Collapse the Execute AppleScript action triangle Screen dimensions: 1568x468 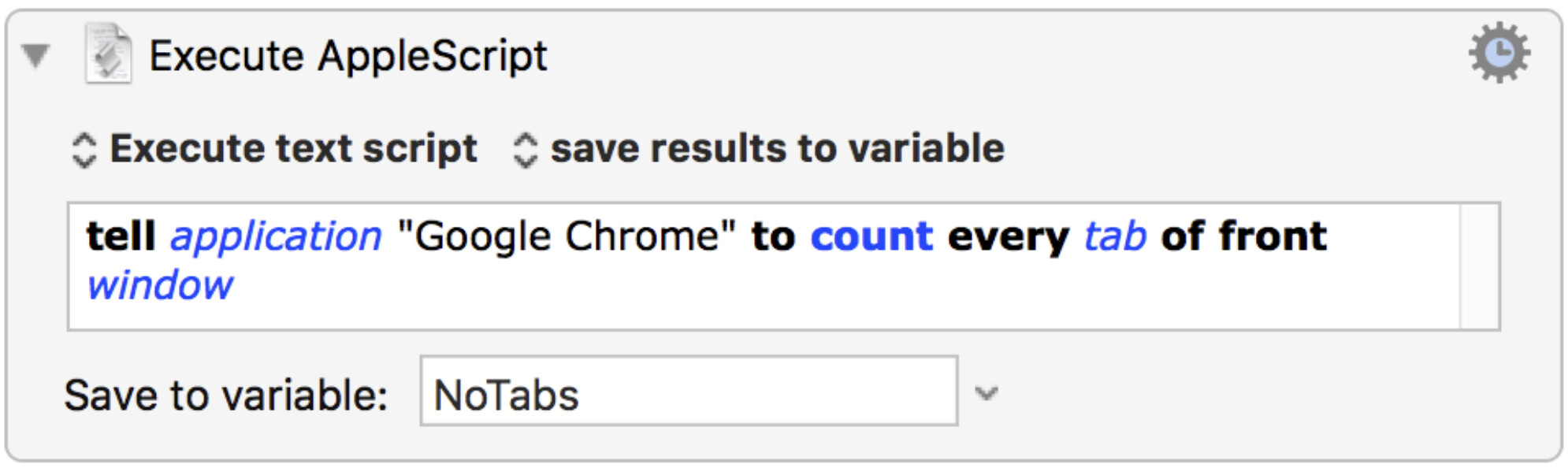tap(36, 55)
